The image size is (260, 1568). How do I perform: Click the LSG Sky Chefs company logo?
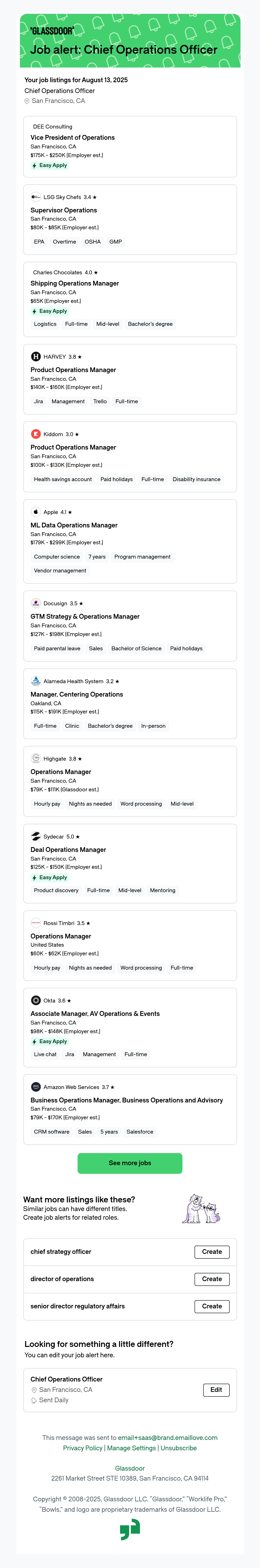pos(36,197)
